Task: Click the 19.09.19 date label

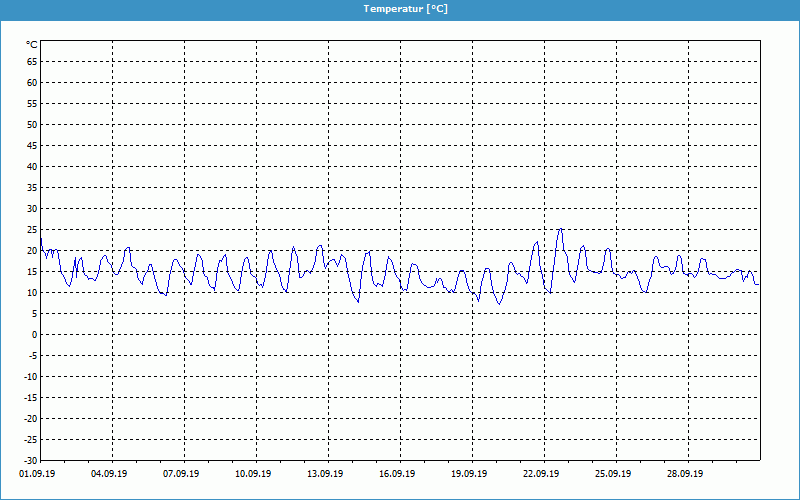Action: (x=470, y=474)
